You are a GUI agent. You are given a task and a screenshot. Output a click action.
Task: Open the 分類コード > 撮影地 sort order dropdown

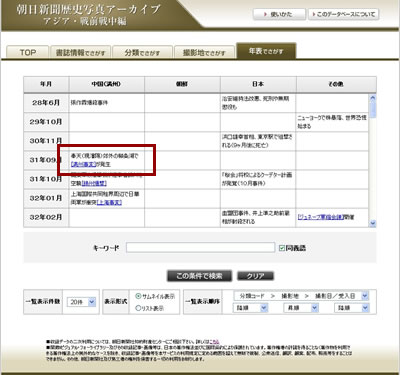301,296
